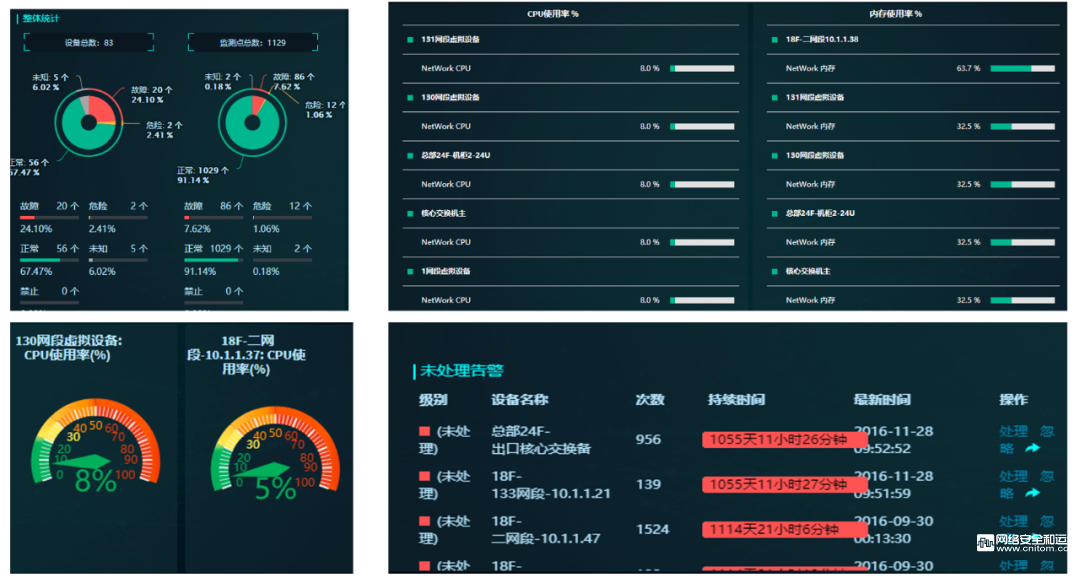Click the red level marker for 总部24F-出口核心交换备
1080x583 pixels.
tap(424, 431)
